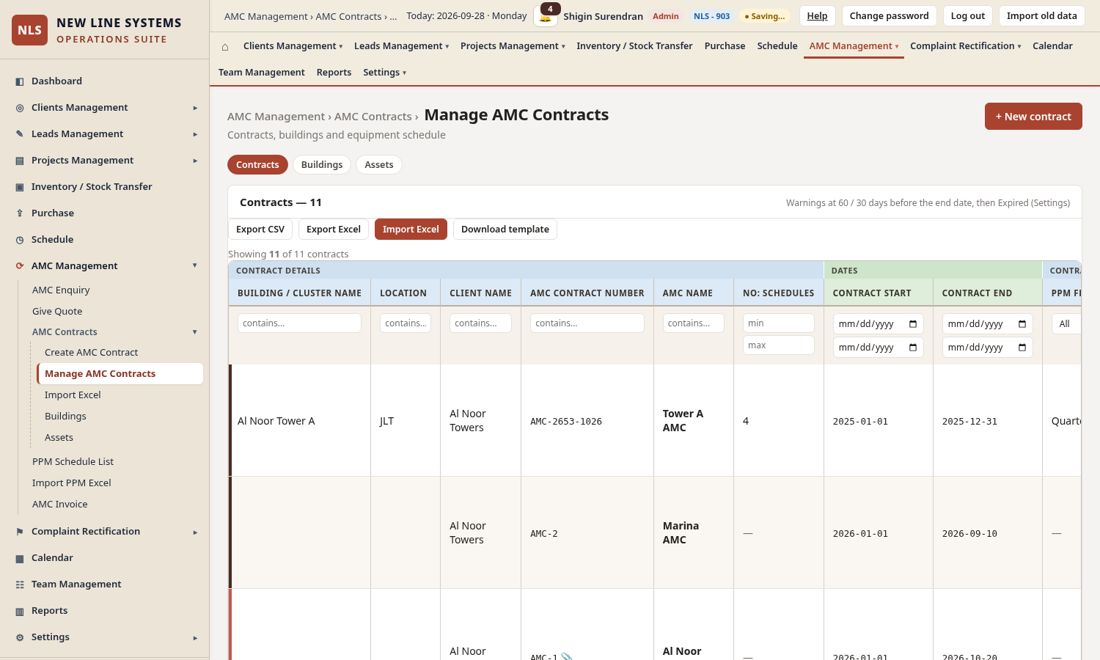Open the Help link
The height and width of the screenshot is (660, 1100).
pos(817,15)
